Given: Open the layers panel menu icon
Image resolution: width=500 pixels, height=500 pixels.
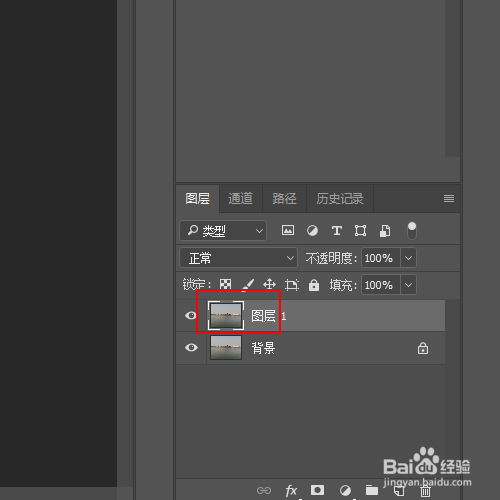Looking at the screenshot, I should (x=449, y=199).
